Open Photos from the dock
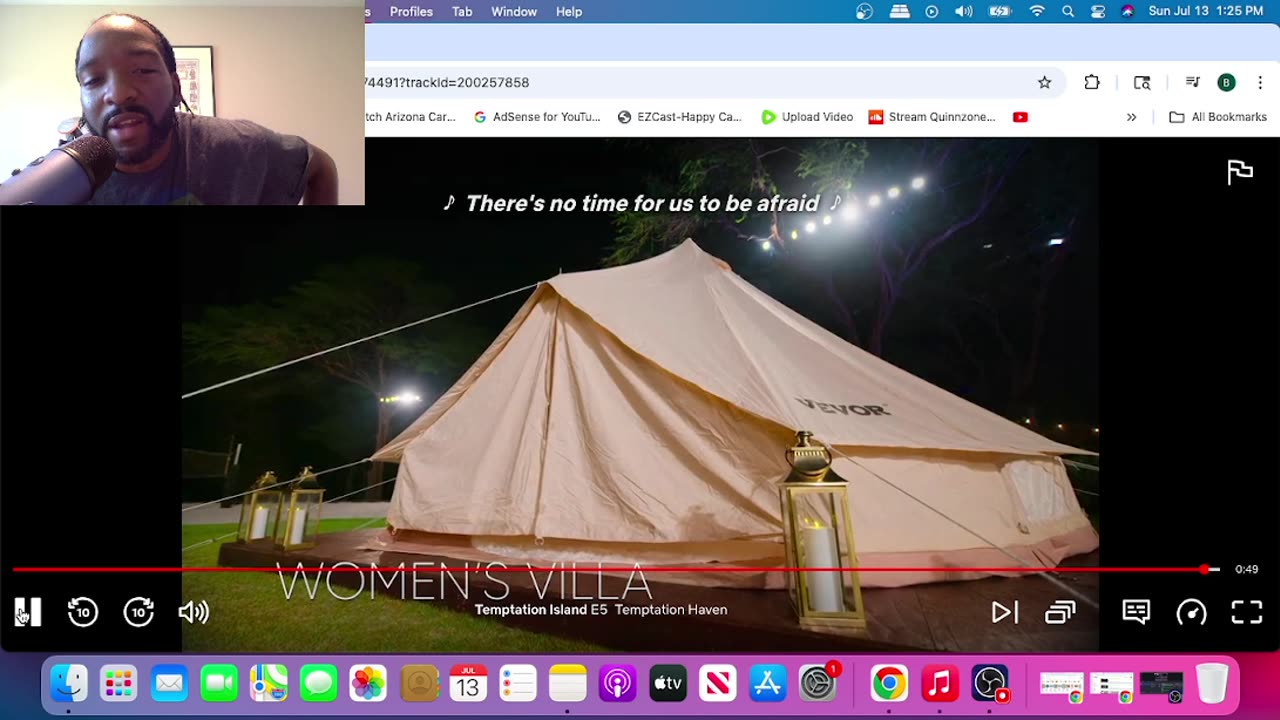This screenshot has height=720, width=1280. pos(368,684)
